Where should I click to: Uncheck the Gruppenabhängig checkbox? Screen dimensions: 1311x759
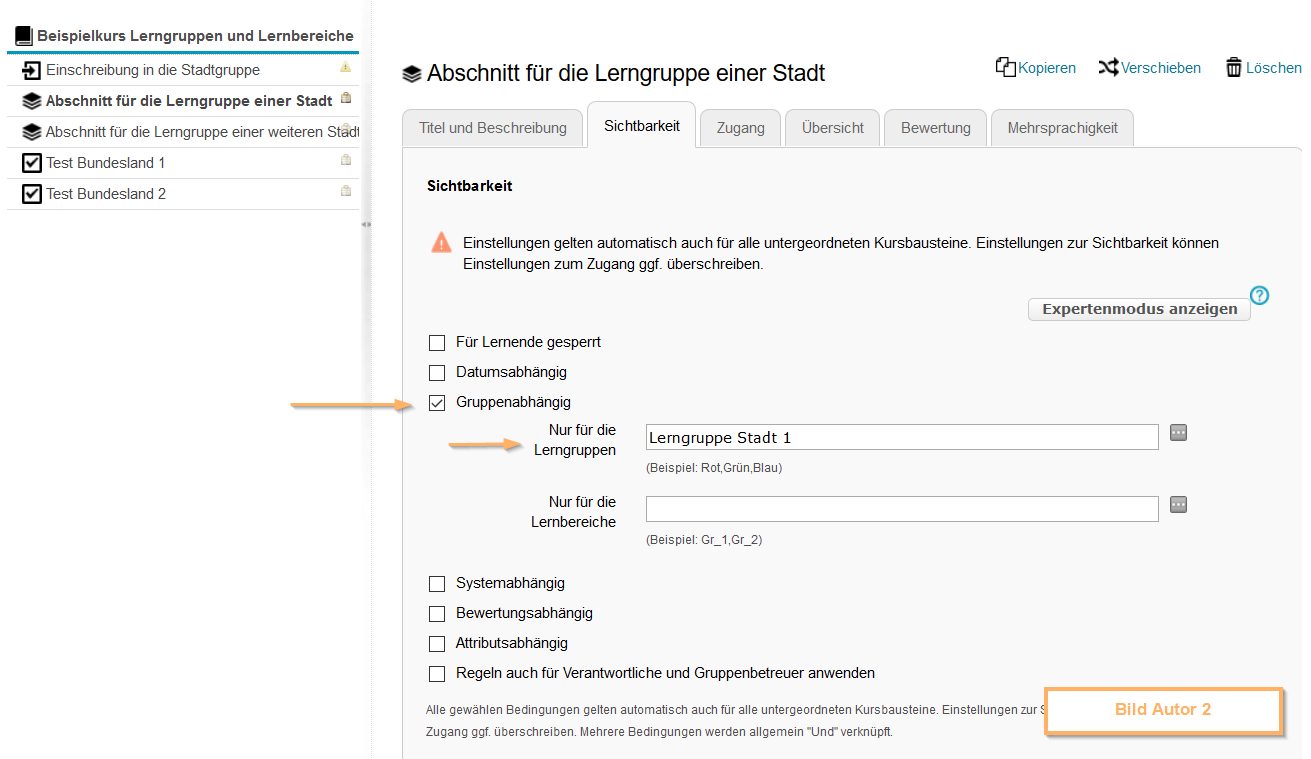point(437,403)
